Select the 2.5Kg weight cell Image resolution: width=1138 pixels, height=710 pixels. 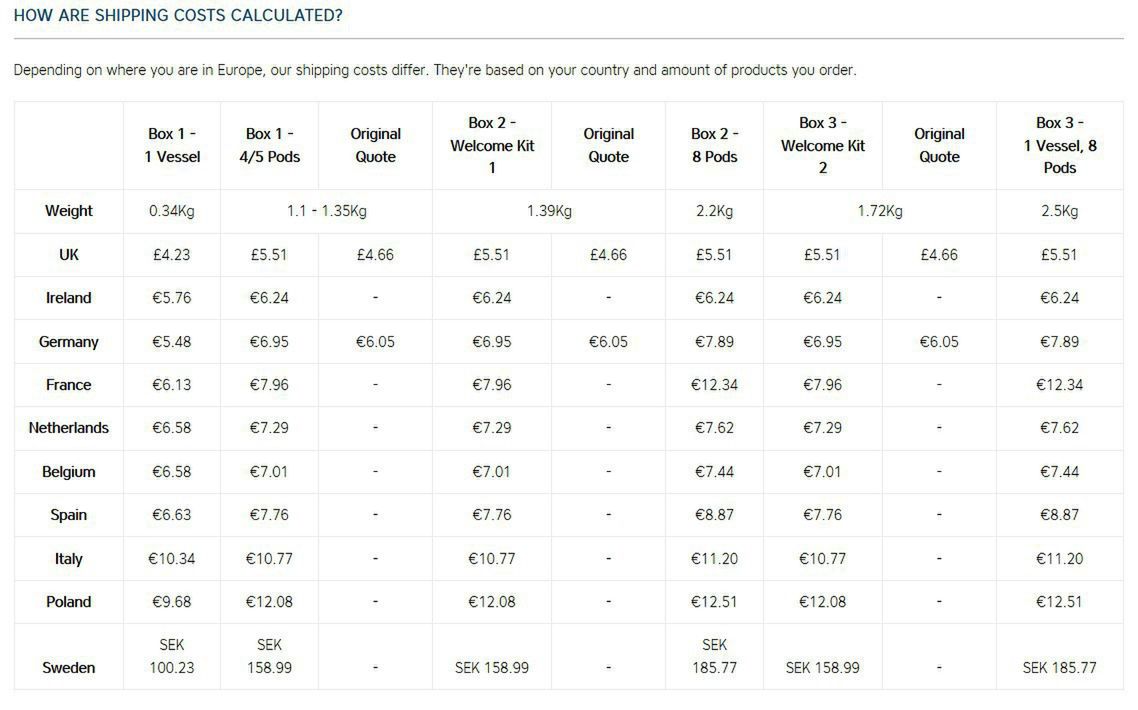click(x=1059, y=211)
